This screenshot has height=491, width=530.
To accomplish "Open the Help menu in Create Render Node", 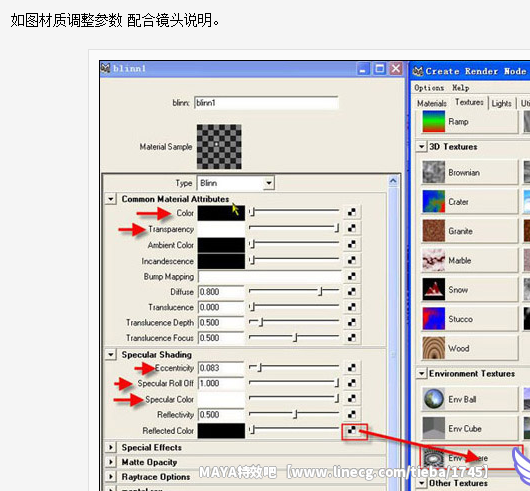I will tap(460, 88).
